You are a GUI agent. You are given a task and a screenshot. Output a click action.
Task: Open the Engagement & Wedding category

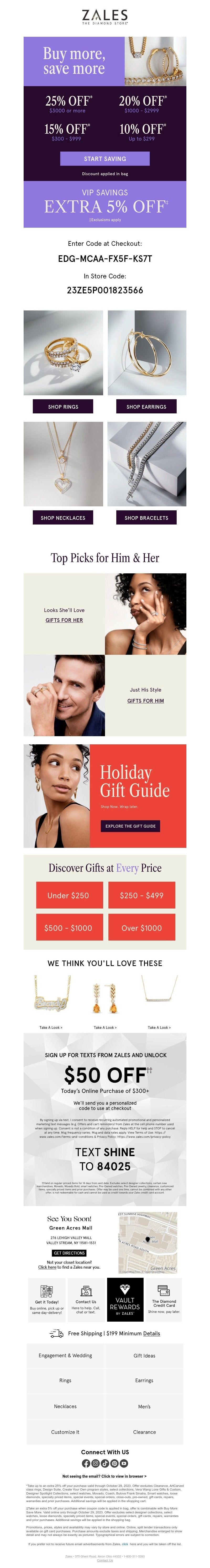[65, 1356]
